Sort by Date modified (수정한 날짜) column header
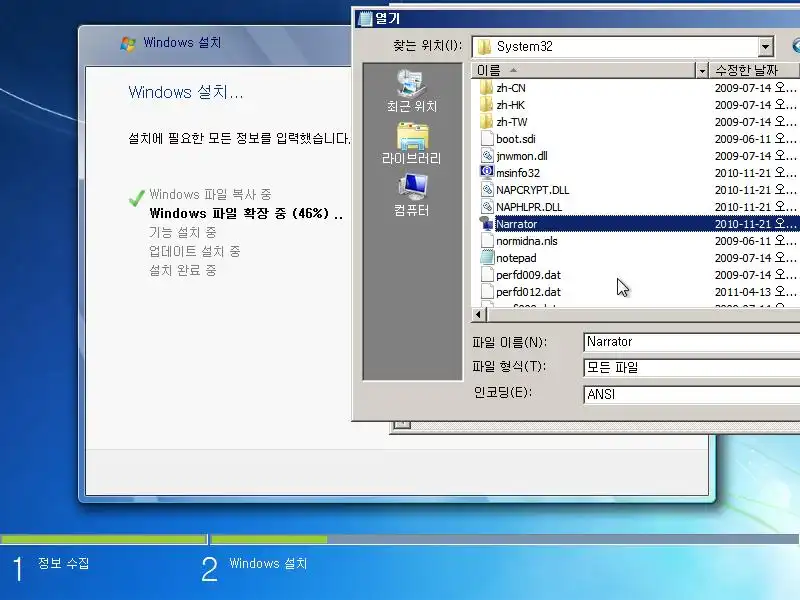800x600 pixels. coord(755,70)
